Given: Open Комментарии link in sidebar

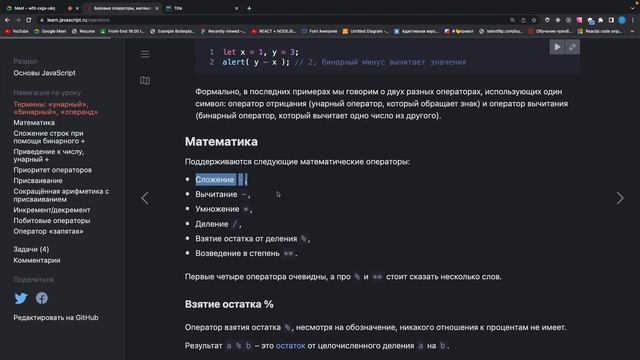Looking at the screenshot, I should (x=37, y=260).
